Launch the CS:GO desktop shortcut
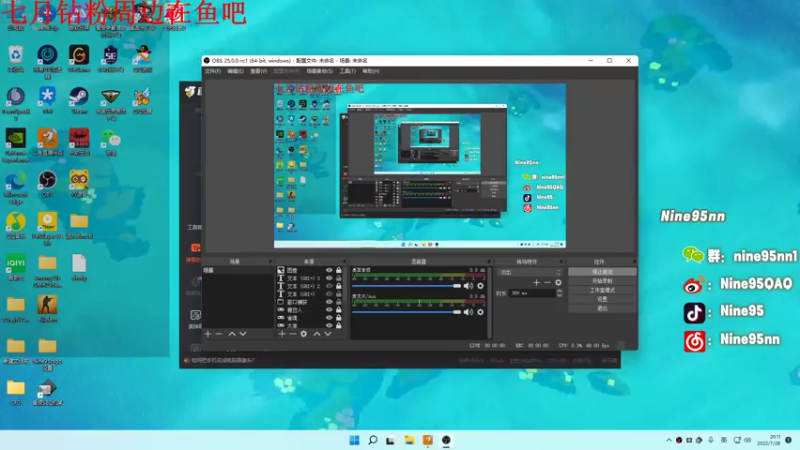Image resolution: width=800 pixels, height=450 pixels. [x=47, y=309]
